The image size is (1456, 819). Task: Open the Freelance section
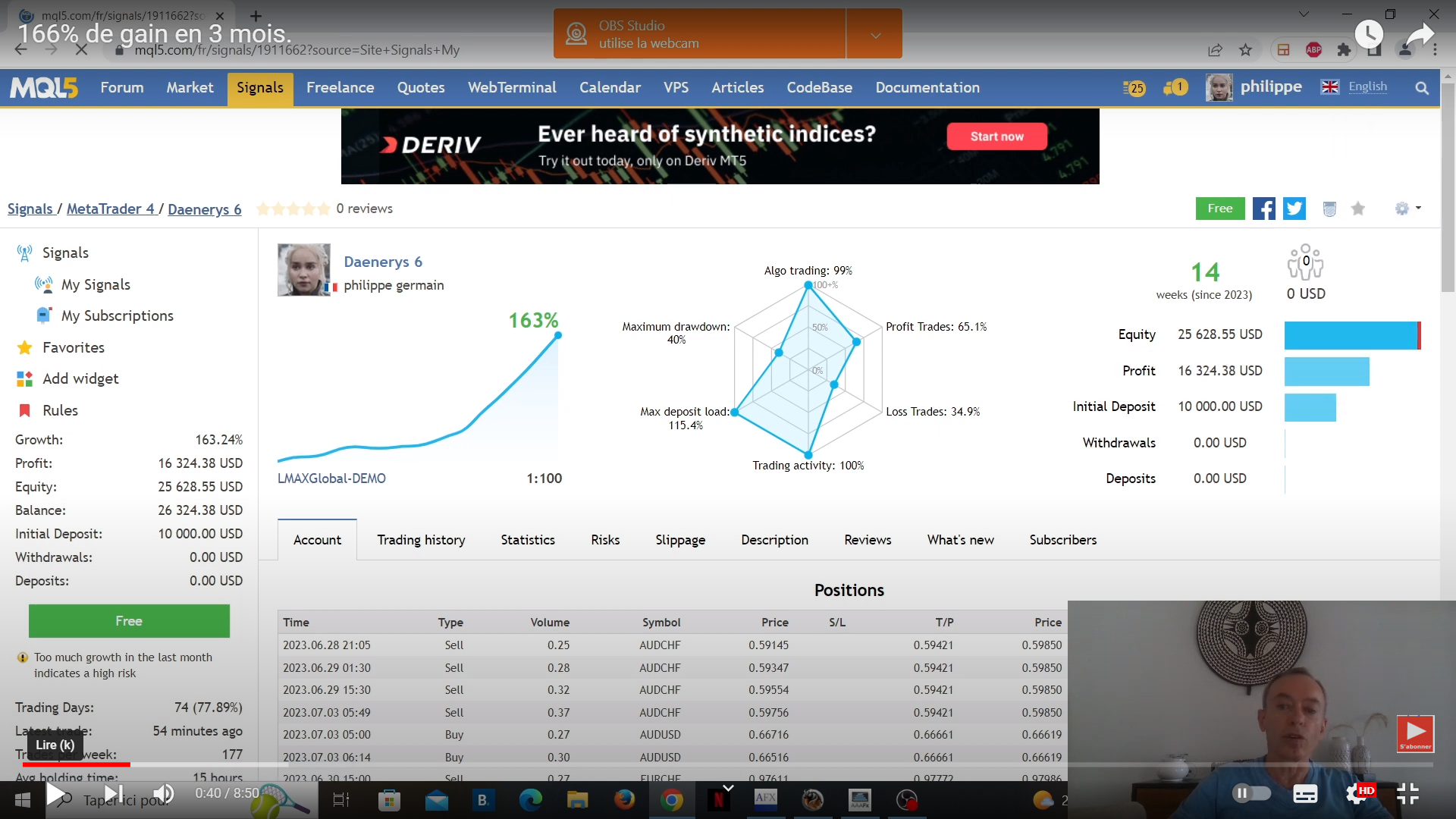(x=340, y=87)
